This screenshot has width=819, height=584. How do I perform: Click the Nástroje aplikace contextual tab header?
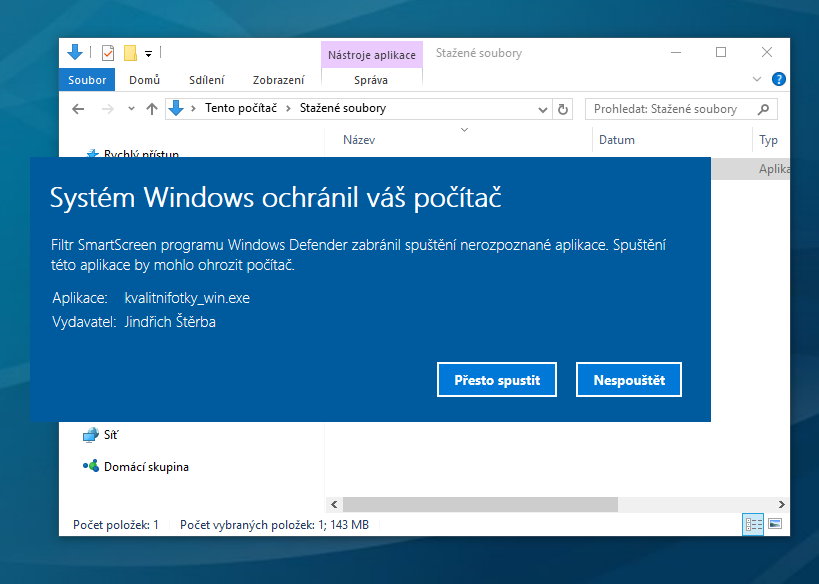372,55
